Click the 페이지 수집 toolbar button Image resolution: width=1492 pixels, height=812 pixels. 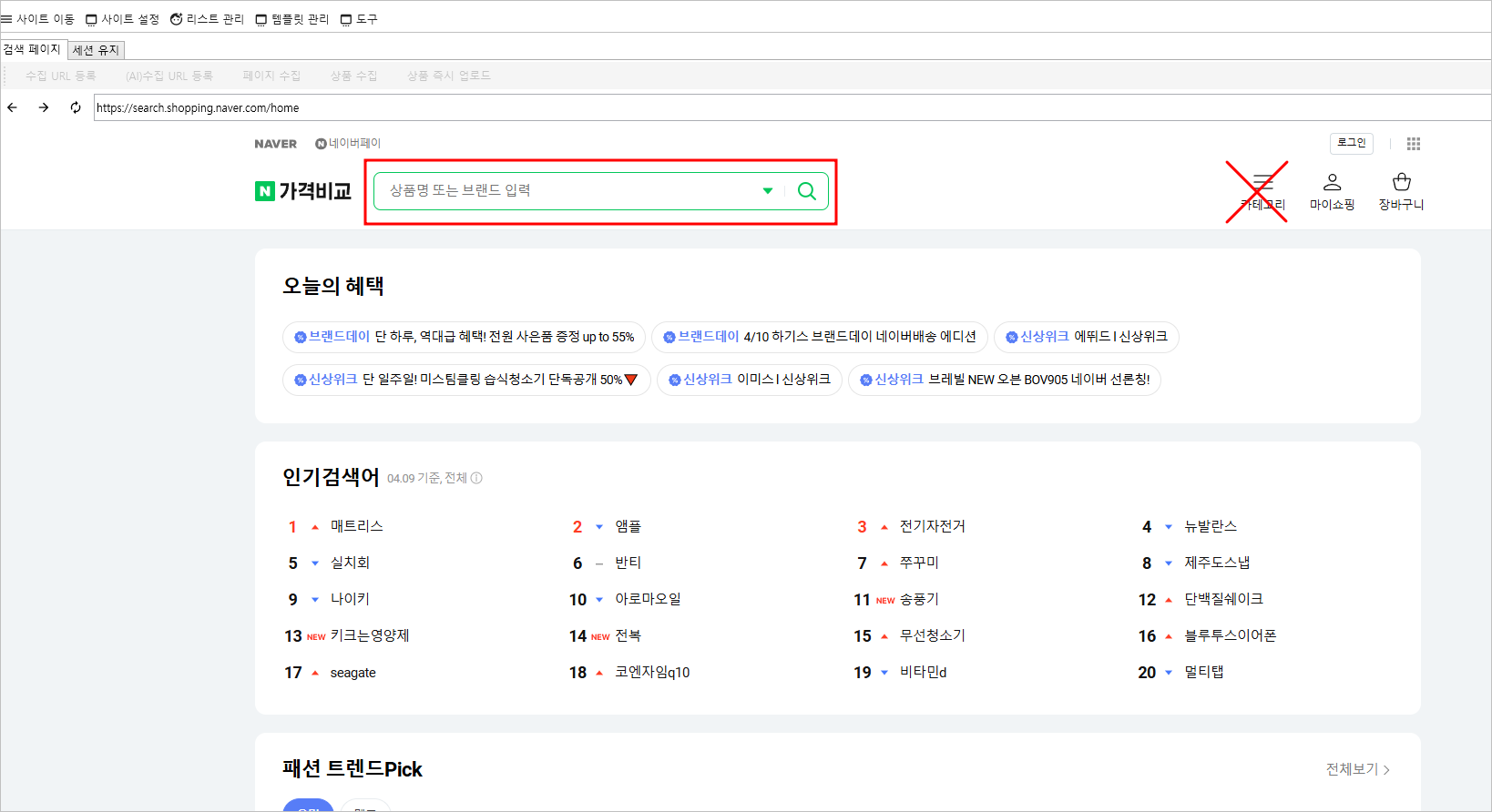click(x=271, y=76)
